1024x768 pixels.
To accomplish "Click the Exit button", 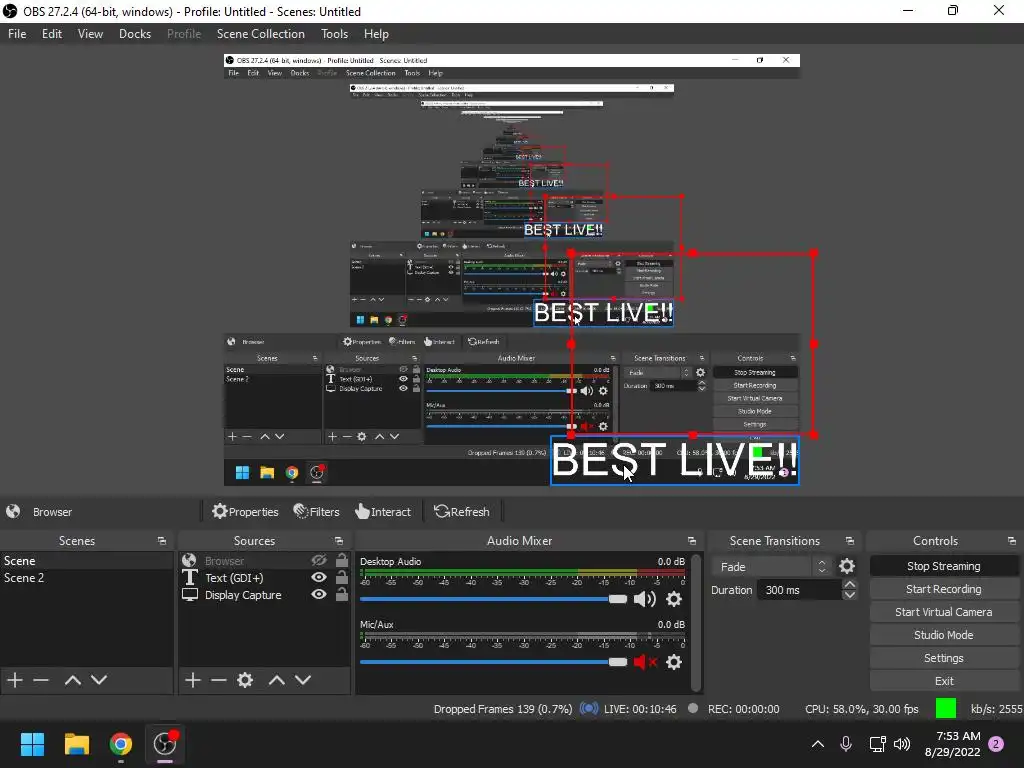I will tap(944, 680).
